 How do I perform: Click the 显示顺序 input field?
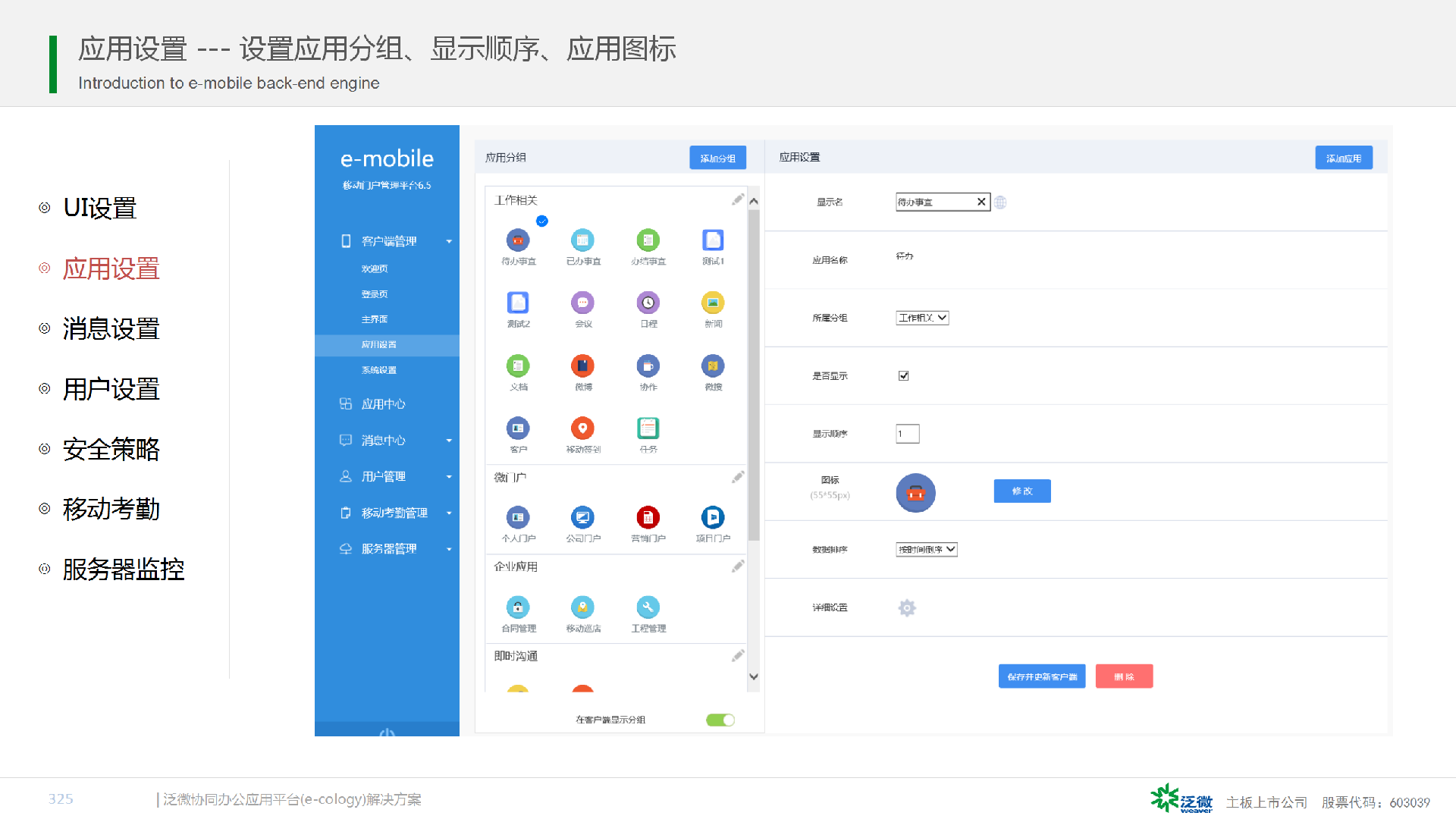908,434
